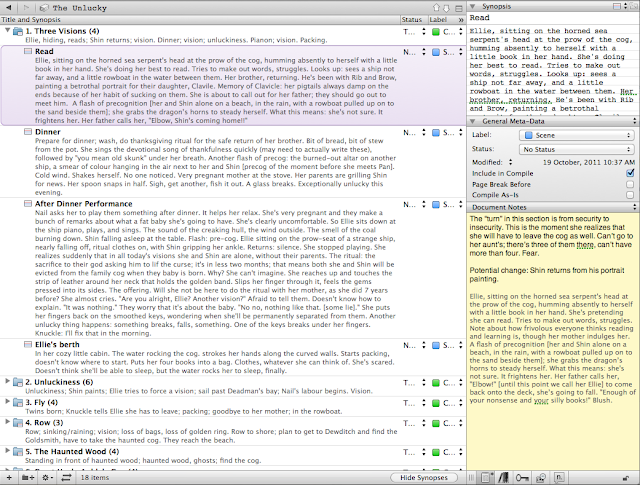This screenshot has height=485, width=640.
Task: Add new item with plus button
Action: pyautogui.click(x=9, y=477)
